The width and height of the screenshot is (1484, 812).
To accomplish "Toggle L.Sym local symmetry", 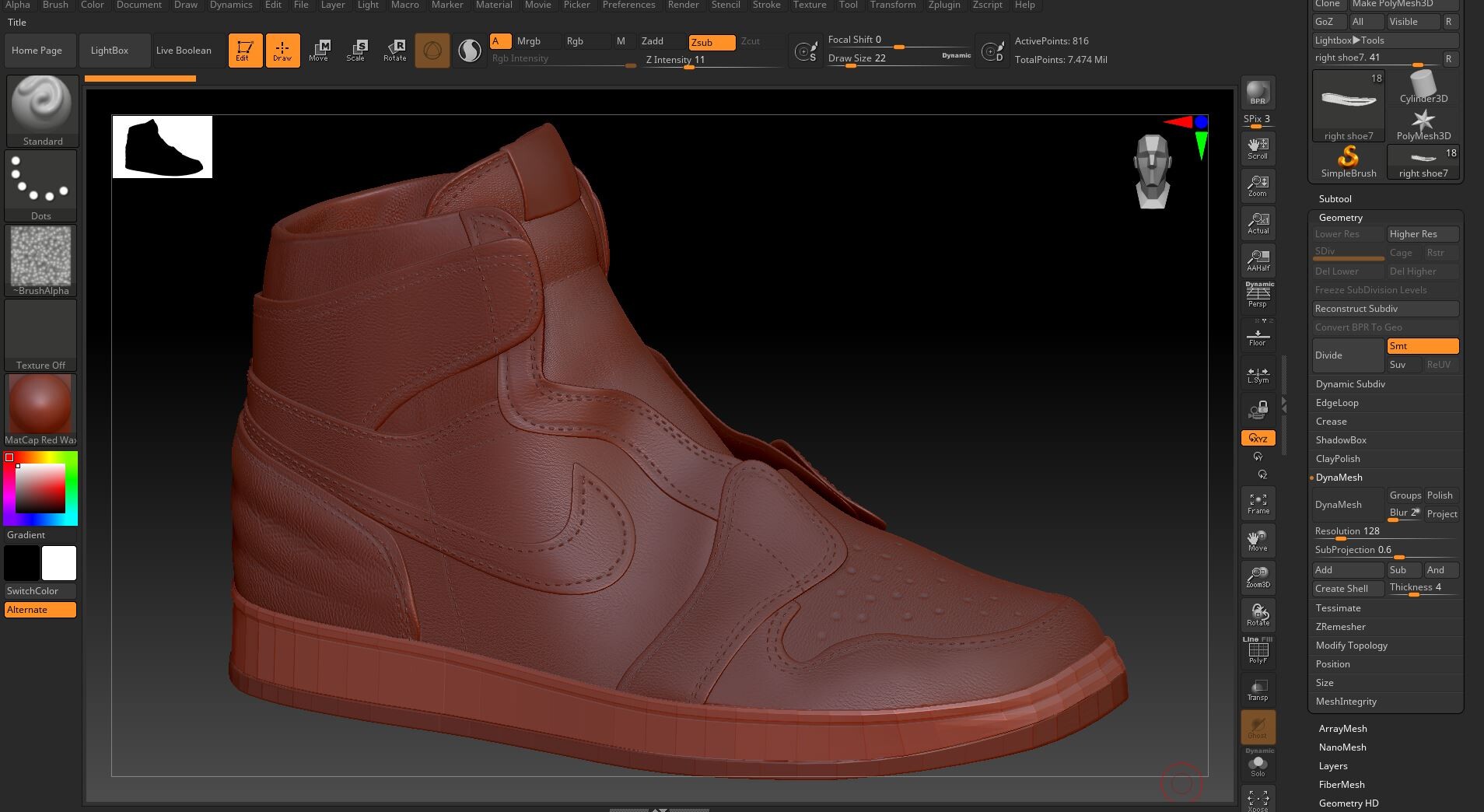I will [1258, 373].
